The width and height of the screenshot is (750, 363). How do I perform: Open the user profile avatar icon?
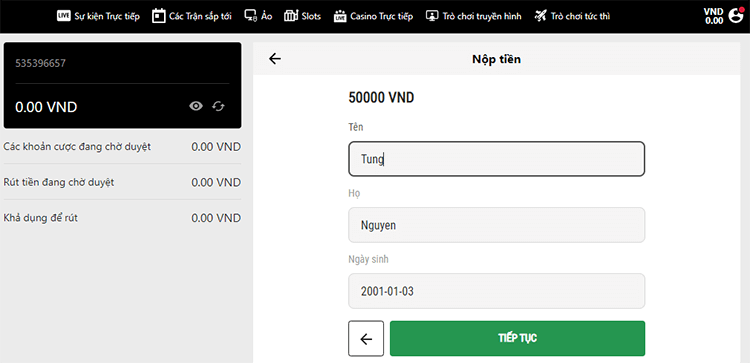(735, 15)
